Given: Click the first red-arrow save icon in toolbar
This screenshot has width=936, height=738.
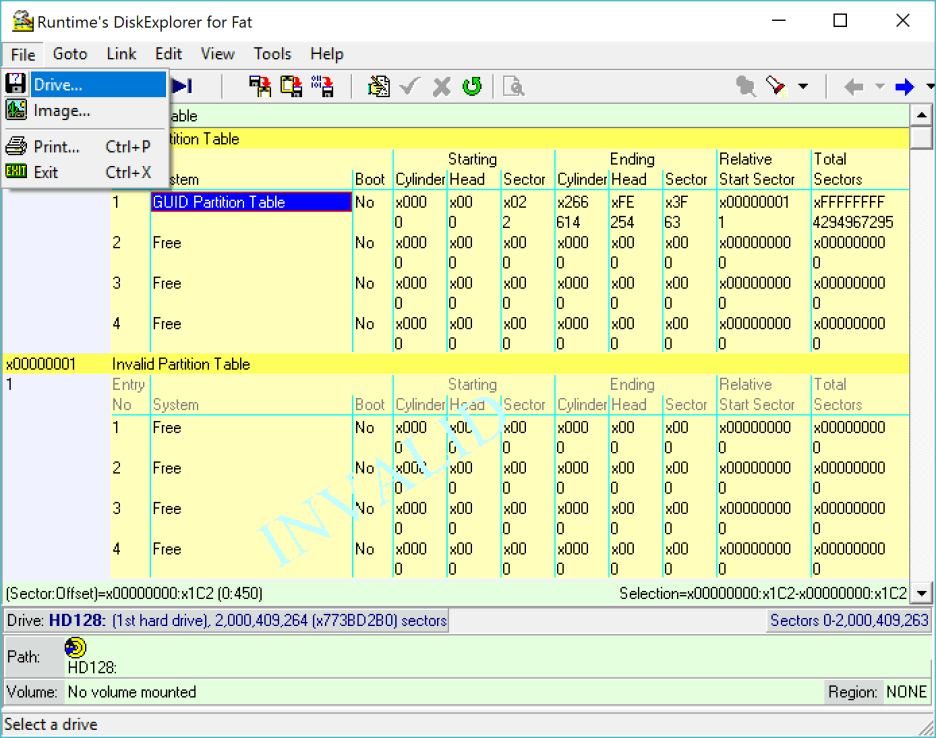Looking at the screenshot, I should point(260,87).
